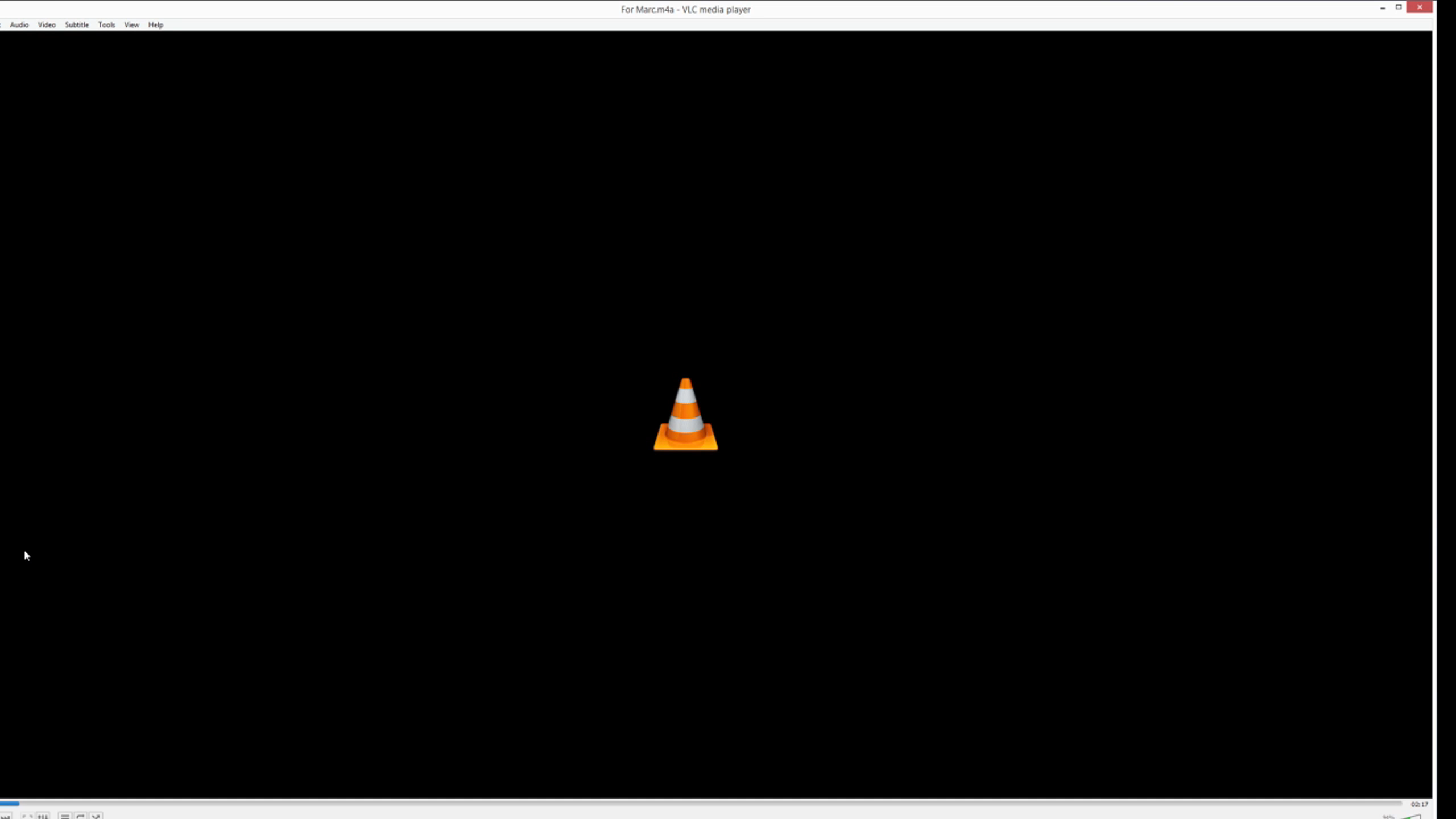The height and width of the screenshot is (819, 1456).
Task: Show the playlist icon button
Action: 65,816
